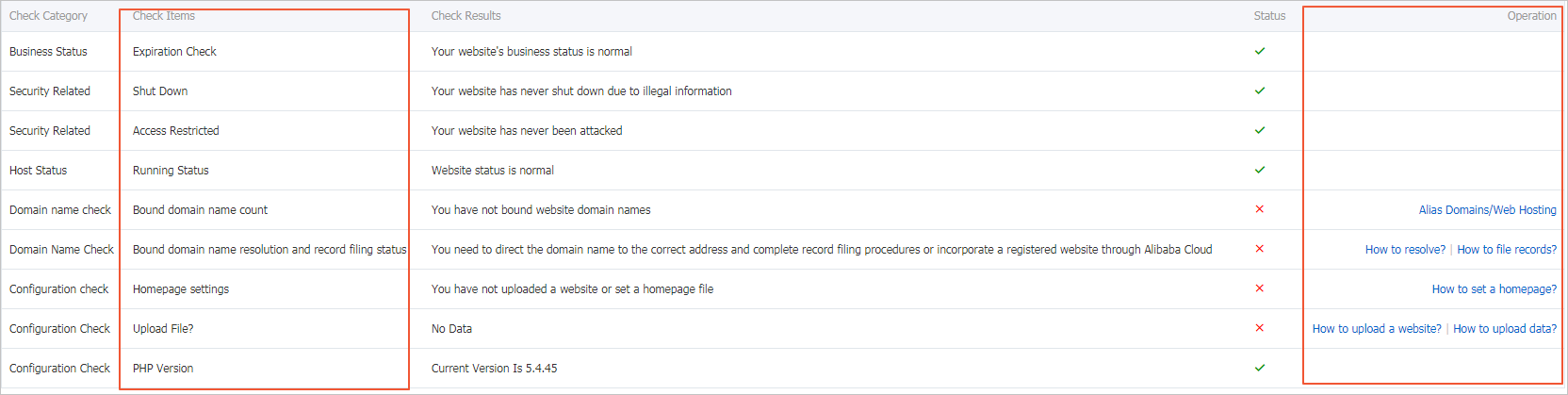Click the Status column header
Viewport: 1568px width, 395px height.
click(1269, 16)
